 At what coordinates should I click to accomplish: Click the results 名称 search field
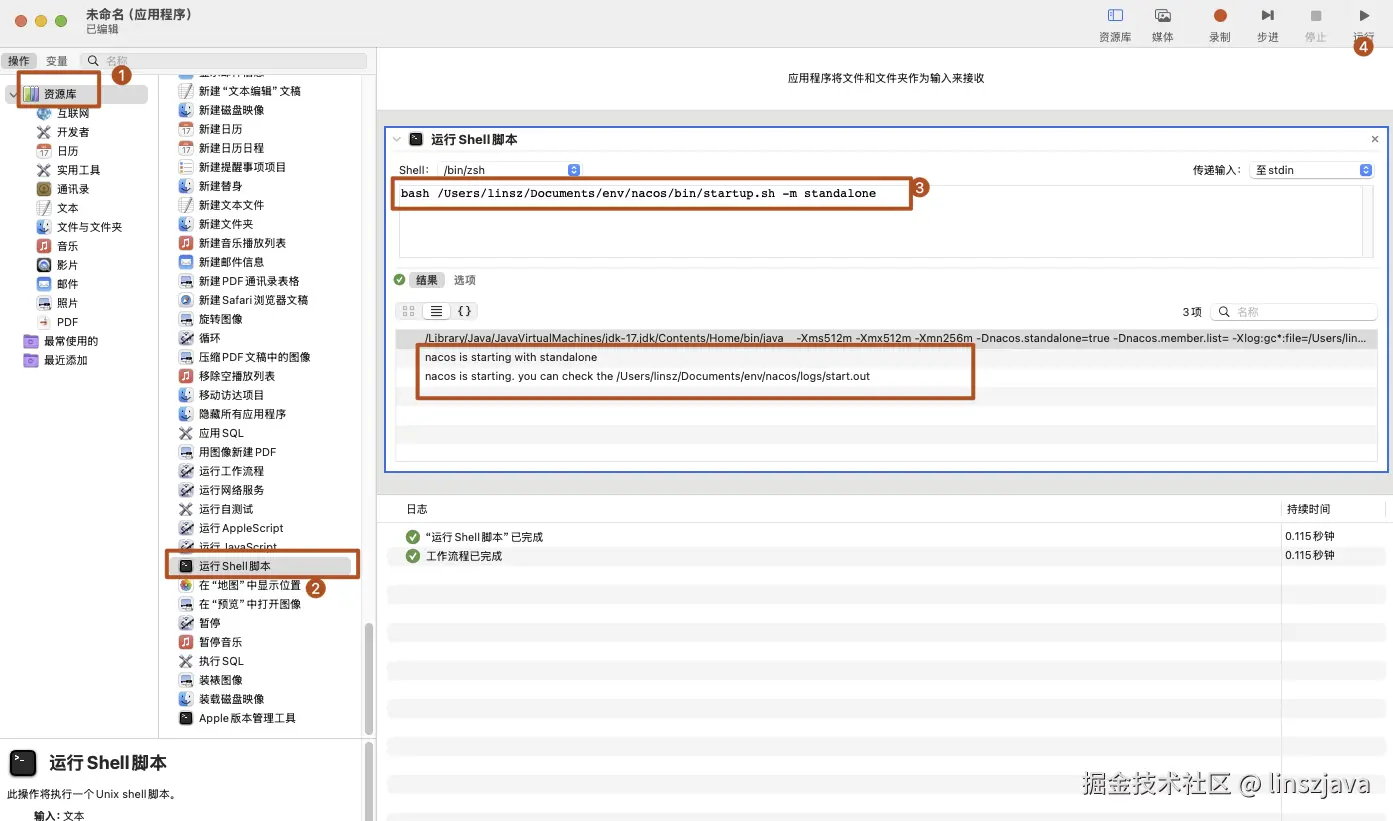pyautogui.click(x=1294, y=312)
